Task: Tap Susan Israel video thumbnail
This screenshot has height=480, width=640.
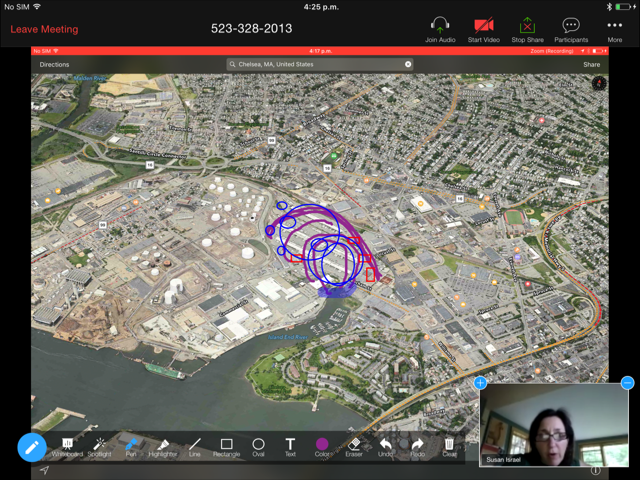Action: click(x=554, y=425)
